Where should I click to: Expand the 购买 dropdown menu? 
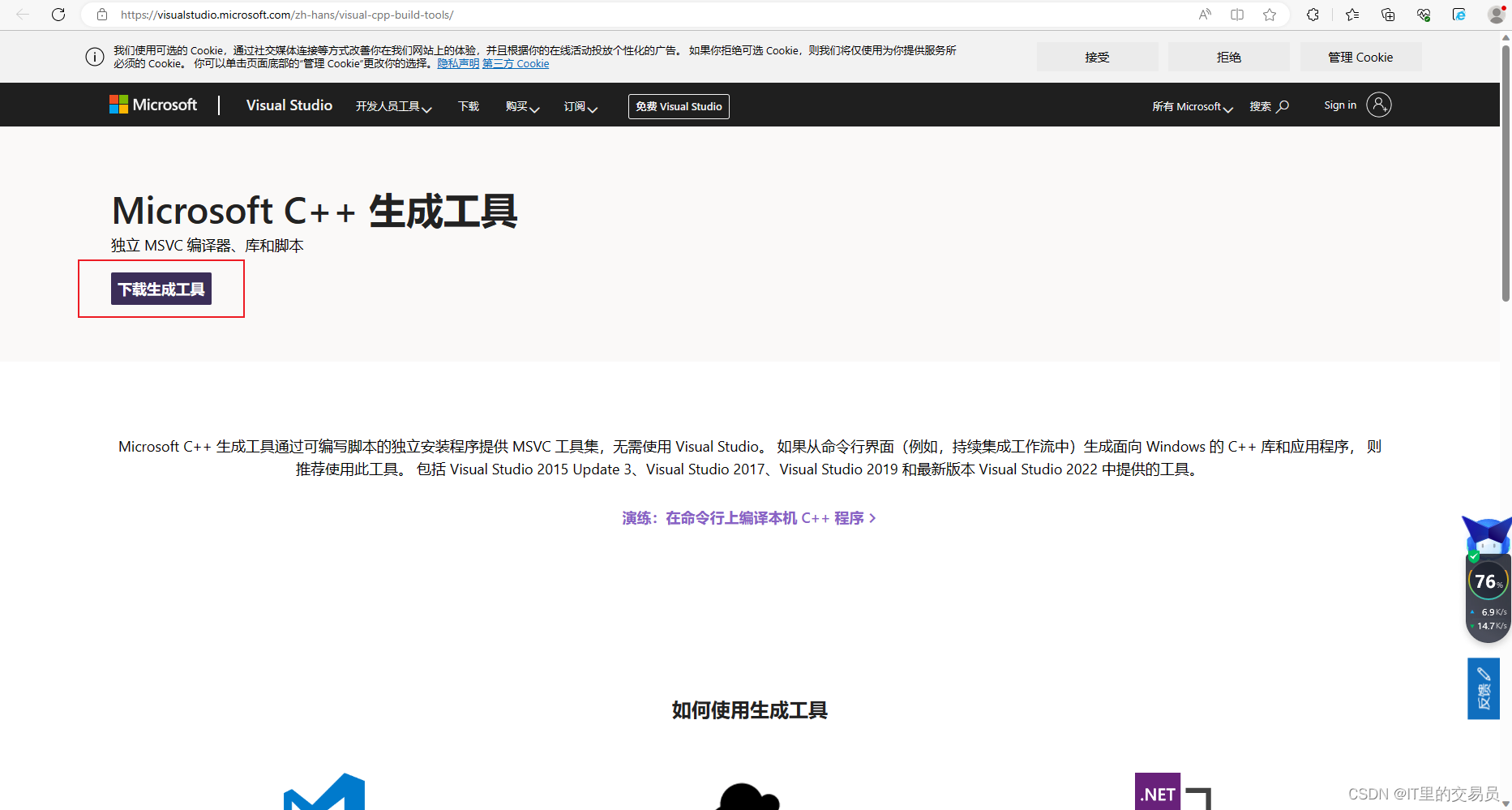(522, 106)
